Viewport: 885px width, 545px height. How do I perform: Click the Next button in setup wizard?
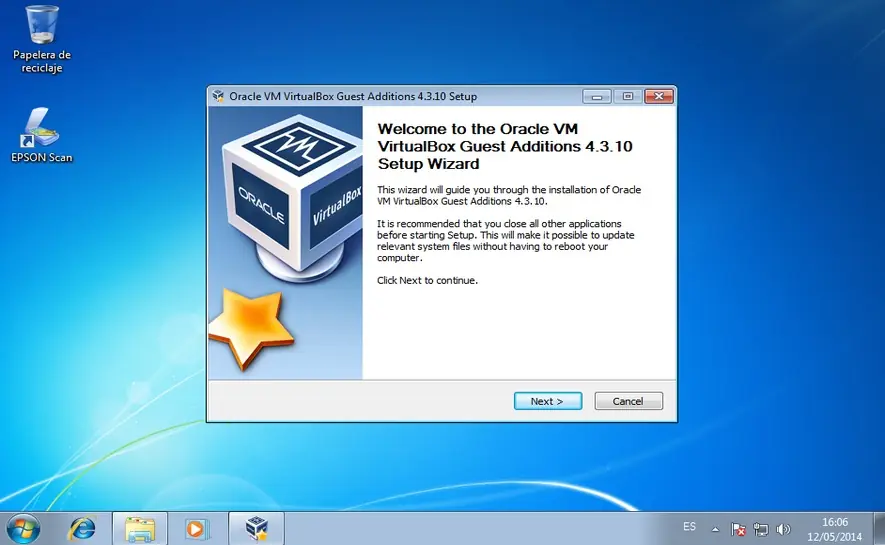coord(547,401)
